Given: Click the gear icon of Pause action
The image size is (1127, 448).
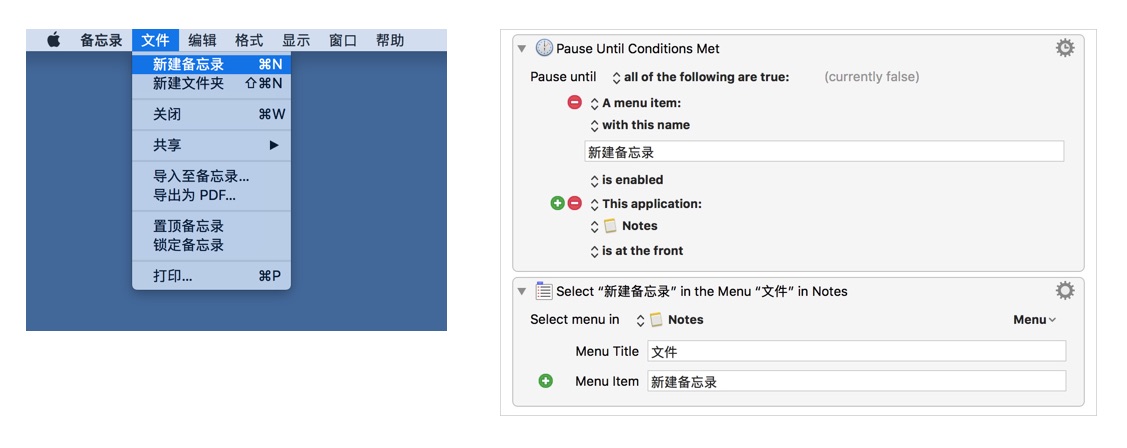Looking at the screenshot, I should [1065, 48].
